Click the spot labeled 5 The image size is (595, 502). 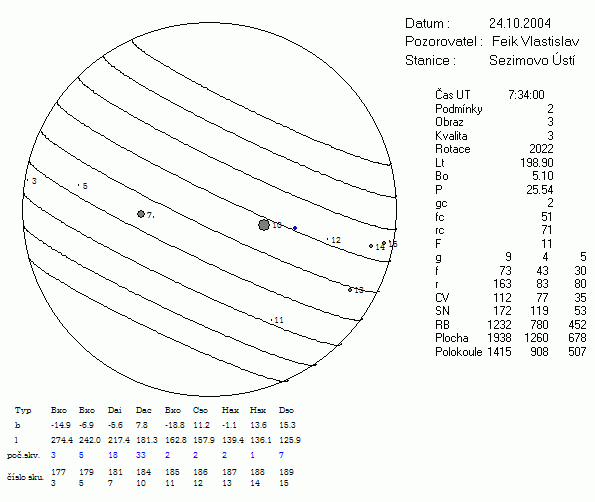point(79,185)
